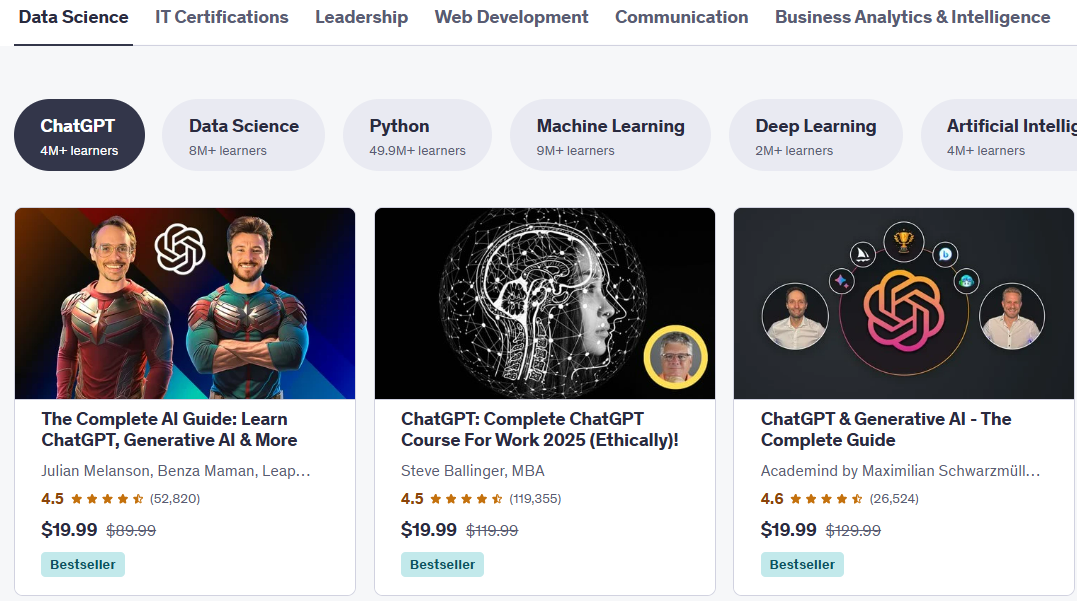Open the Leadership category tab
Image resolution: width=1077 pixels, height=601 pixels.
[x=361, y=17]
